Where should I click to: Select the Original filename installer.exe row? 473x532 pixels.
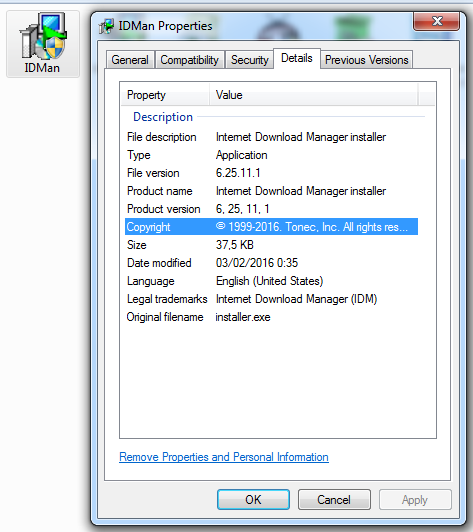pyautogui.click(x=271, y=317)
